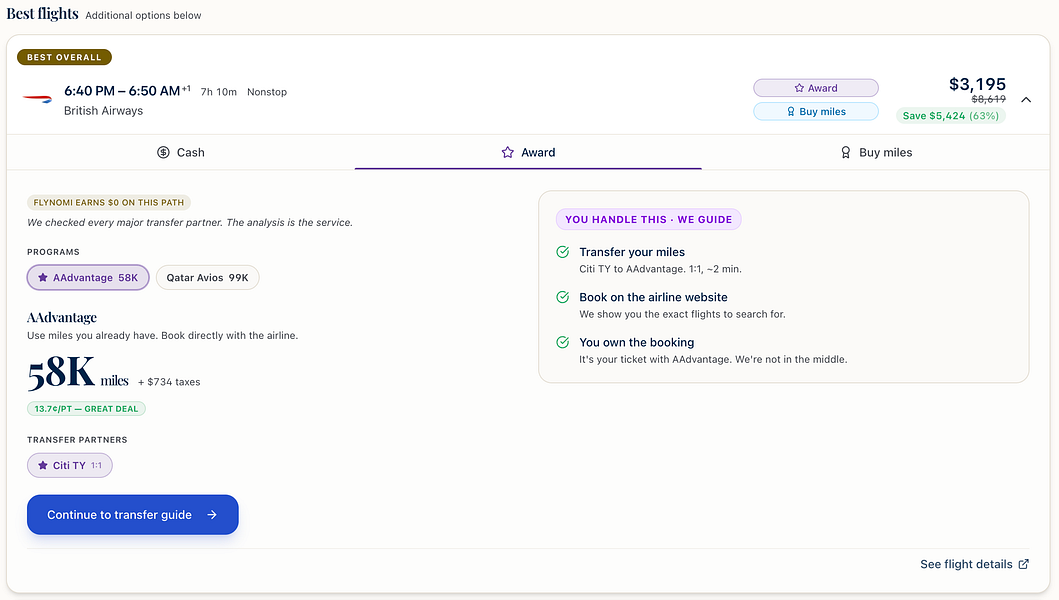Switch to the Award tab
Viewport: 1059px width, 600px height.
pos(528,153)
